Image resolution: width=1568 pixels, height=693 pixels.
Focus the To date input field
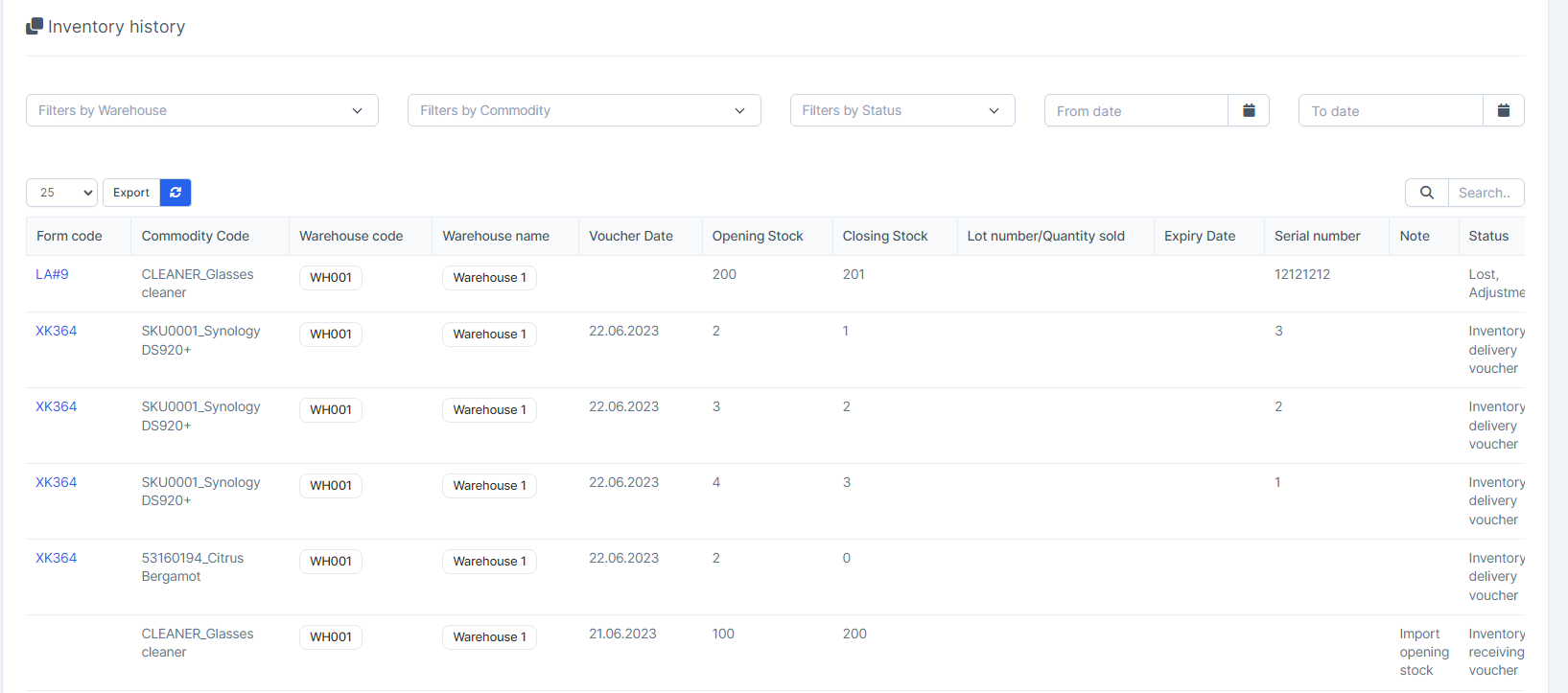click(1390, 110)
